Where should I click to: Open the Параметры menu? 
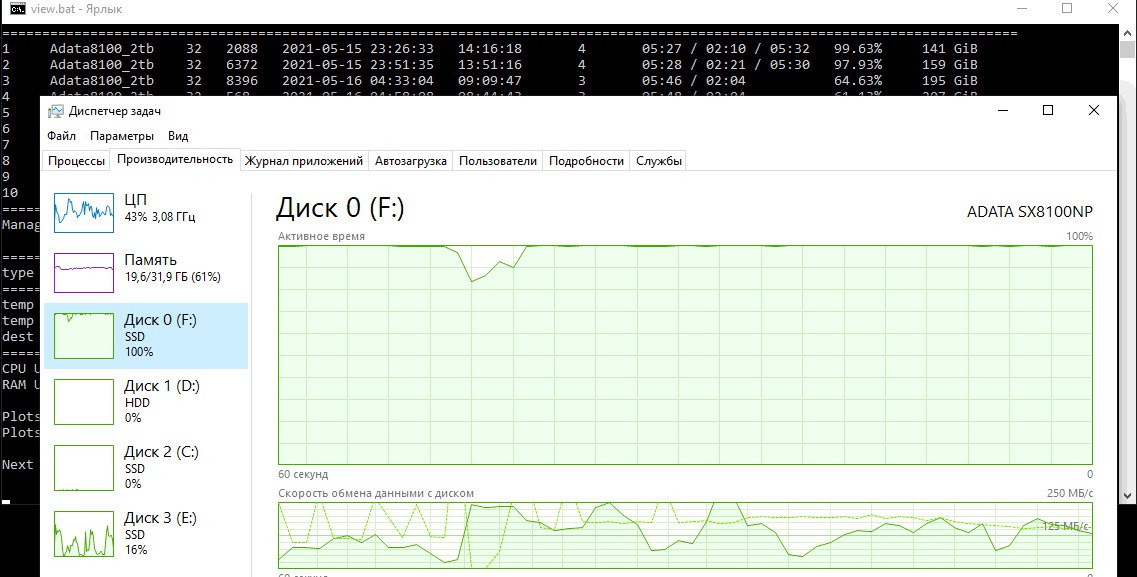(x=122, y=136)
